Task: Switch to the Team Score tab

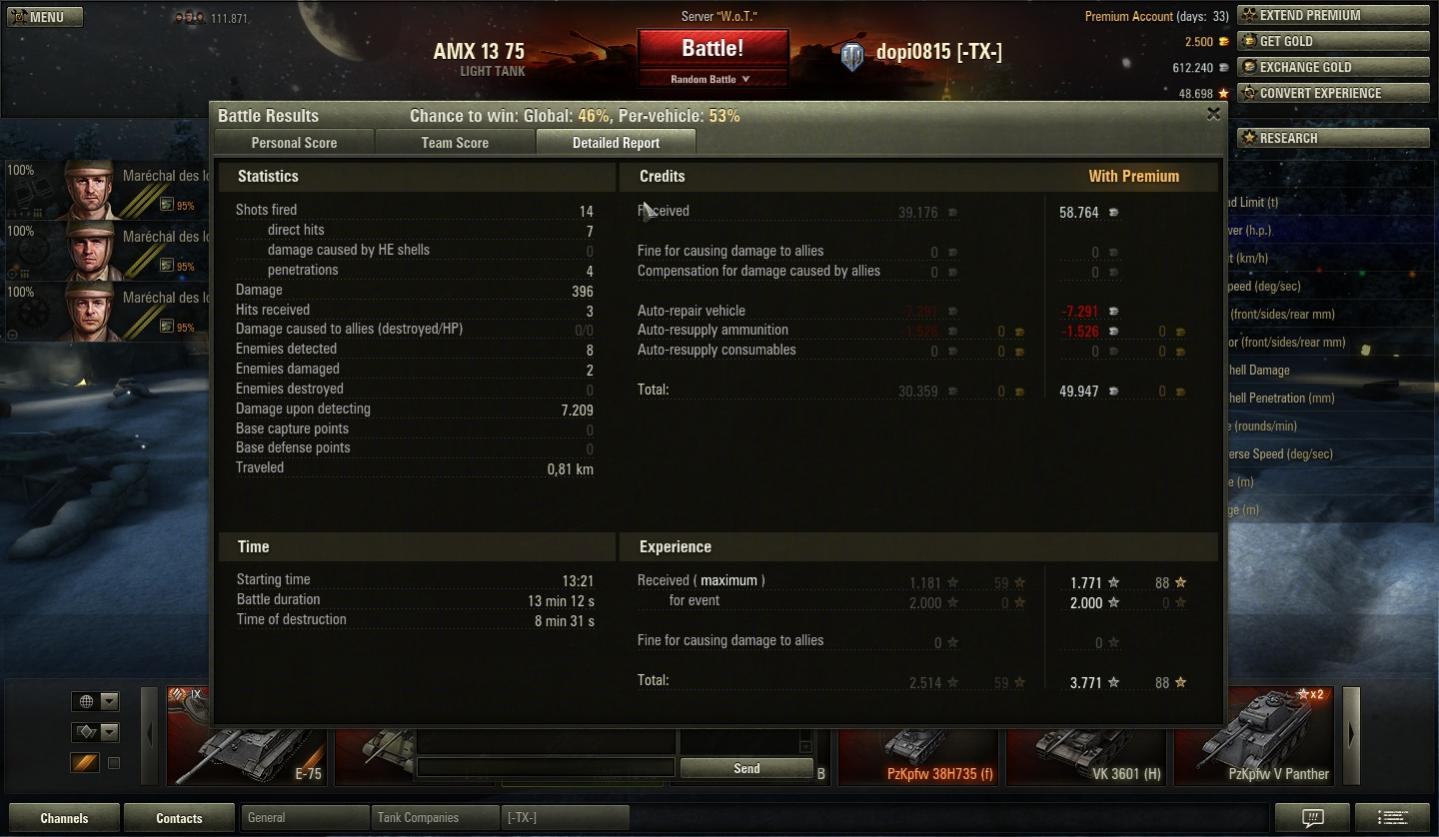Action: [x=455, y=143]
